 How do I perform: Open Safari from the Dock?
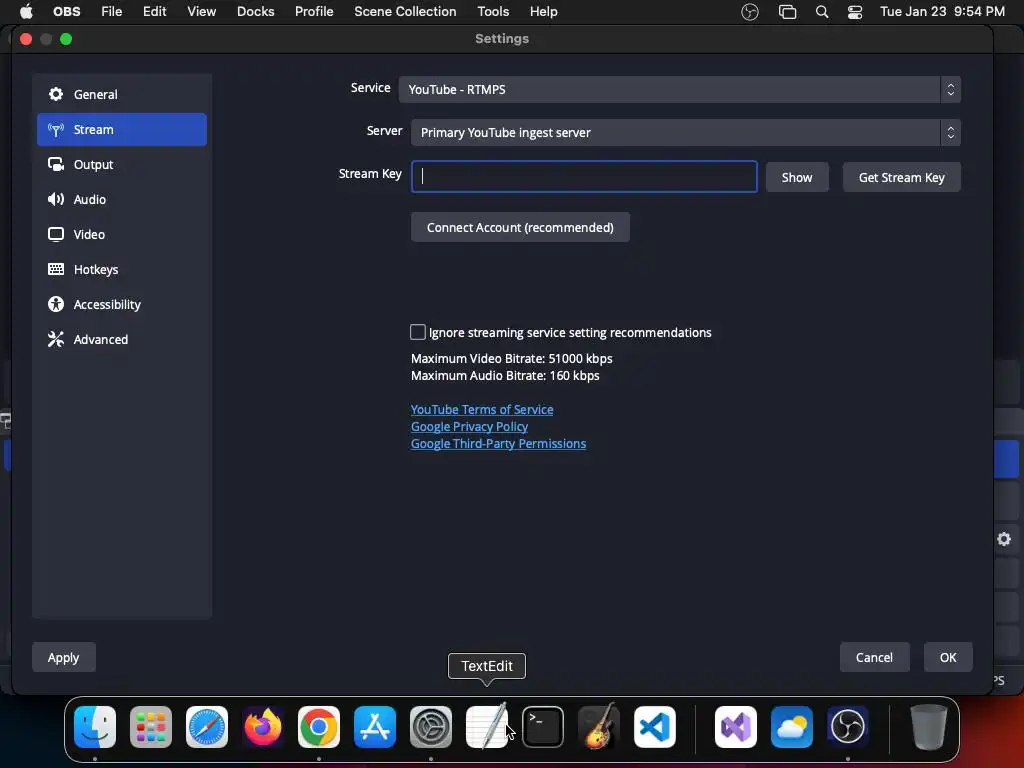tap(207, 726)
